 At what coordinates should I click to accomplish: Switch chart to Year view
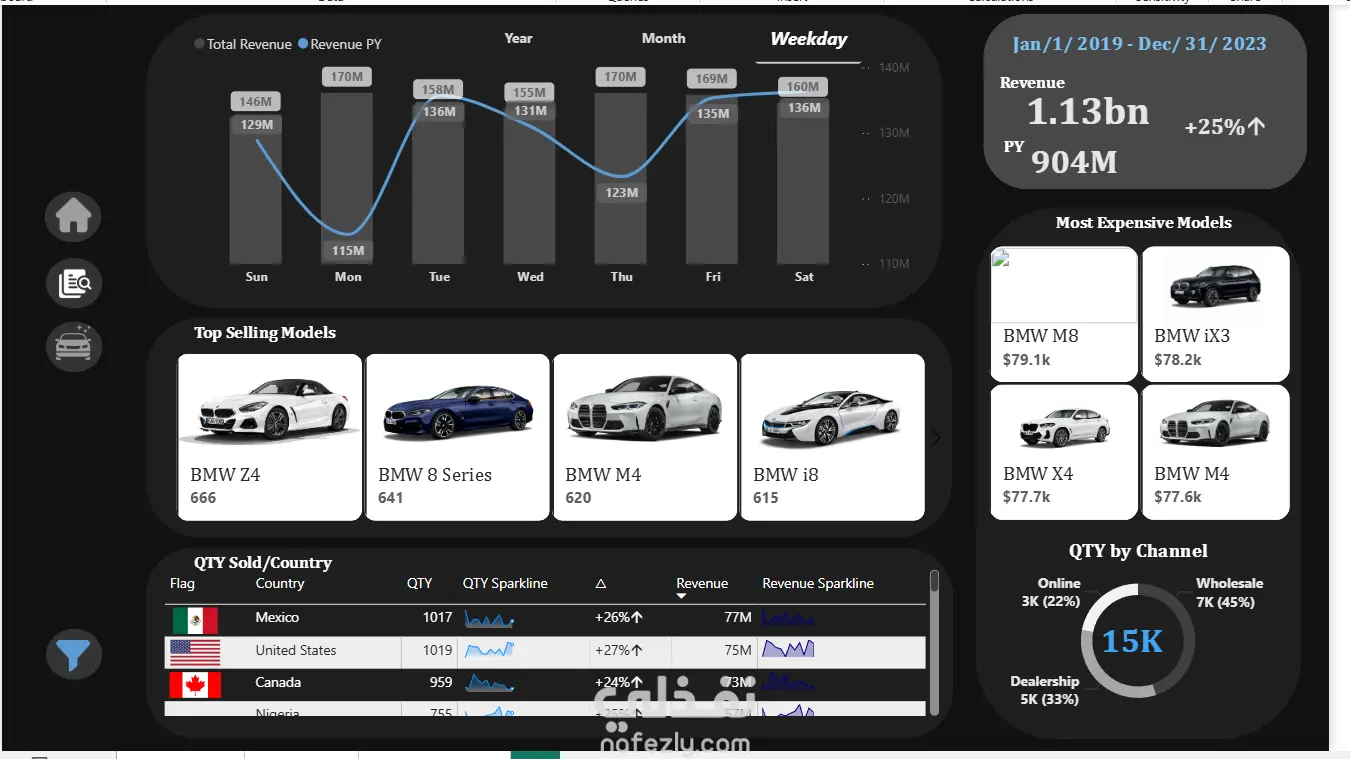coord(518,38)
